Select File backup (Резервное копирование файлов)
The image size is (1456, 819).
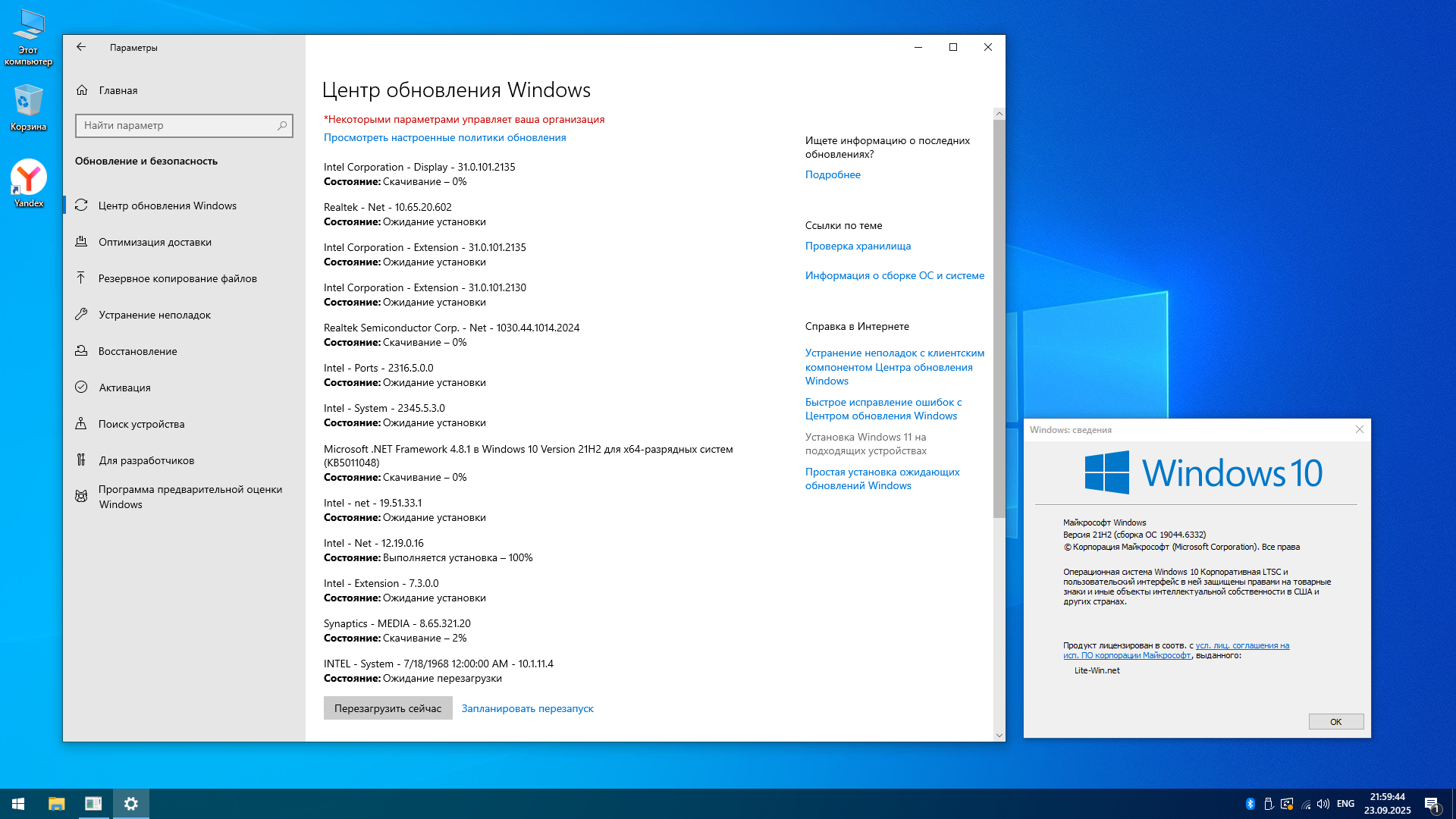[x=177, y=278]
